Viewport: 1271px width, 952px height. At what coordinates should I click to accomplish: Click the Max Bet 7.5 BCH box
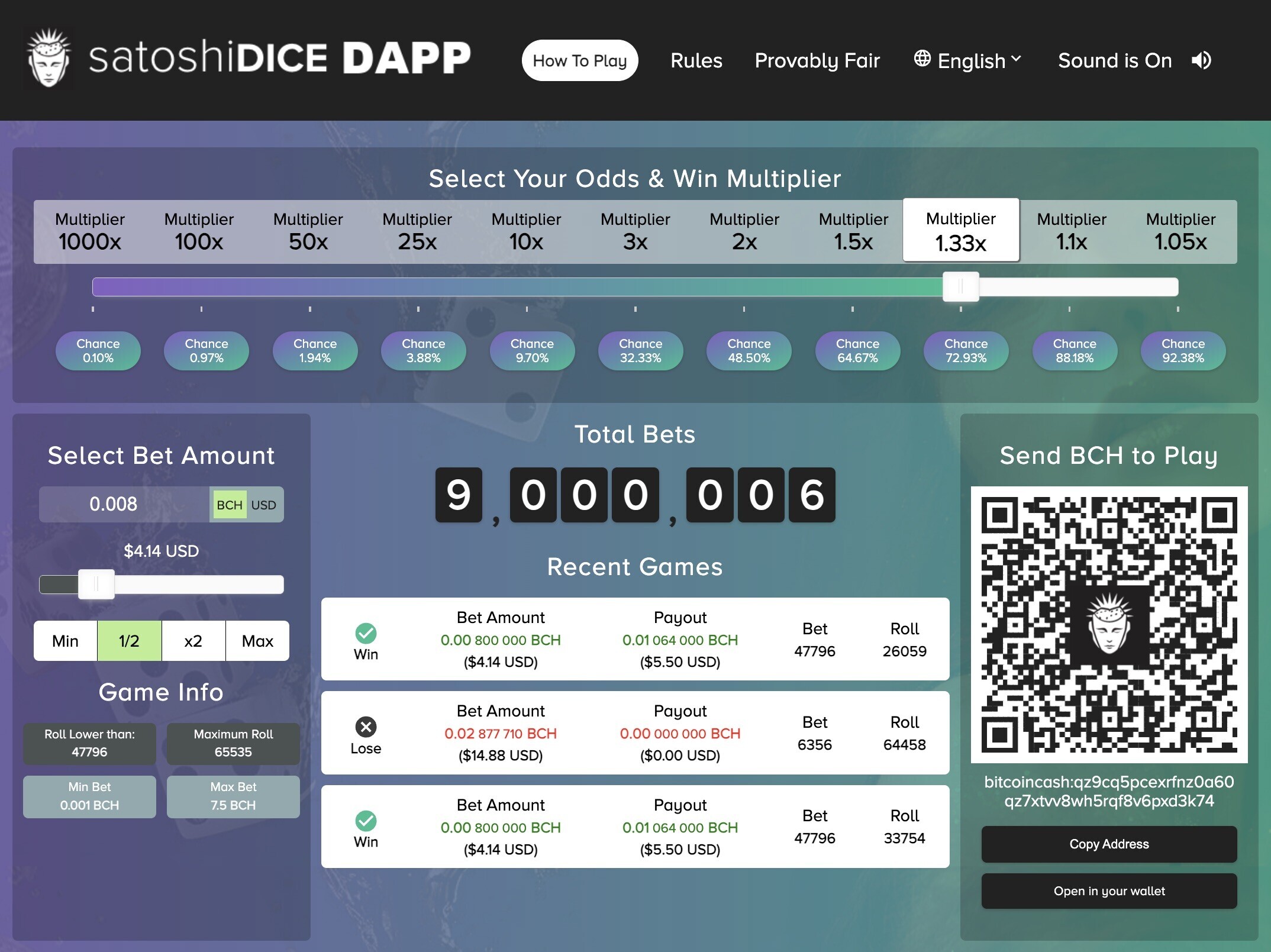233,796
